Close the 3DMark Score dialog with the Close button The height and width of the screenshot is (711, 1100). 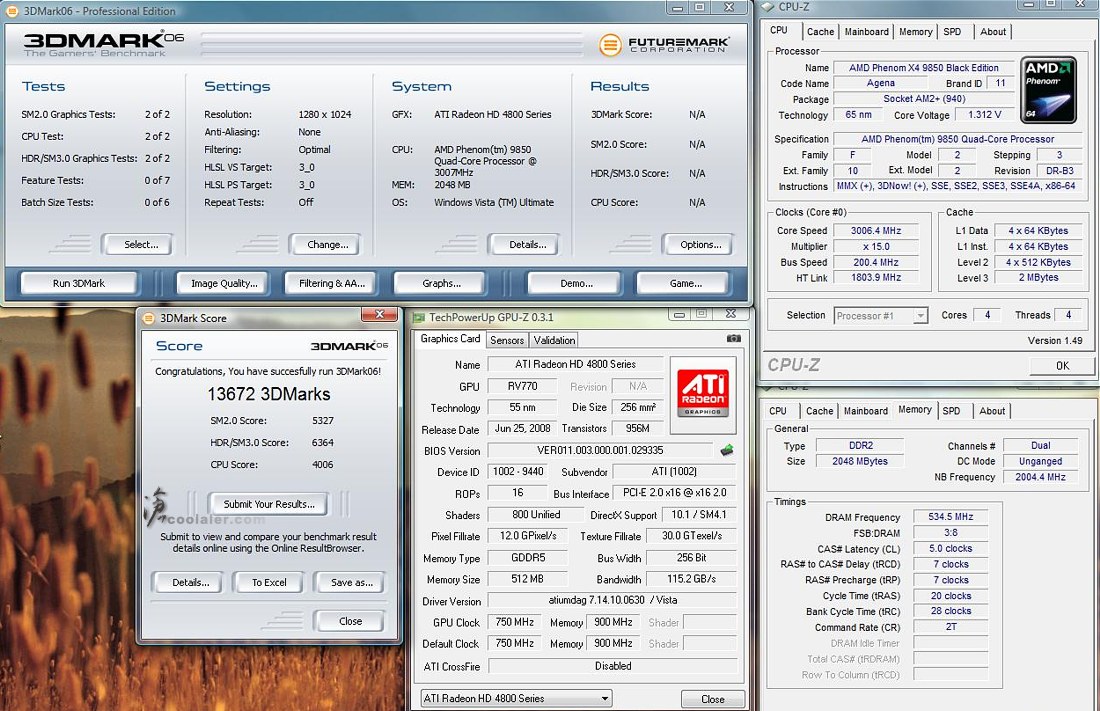click(x=350, y=621)
